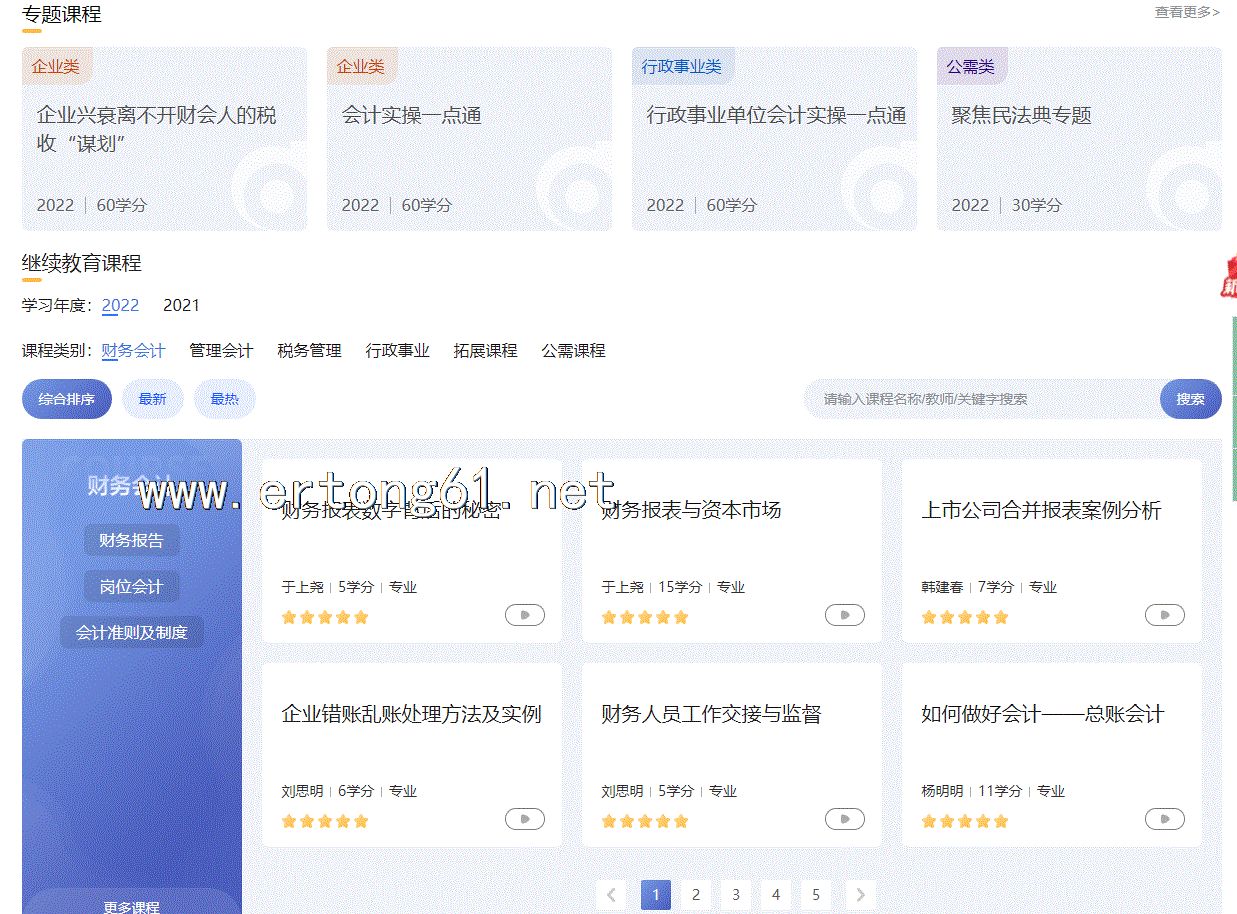This screenshot has height=914, width=1237.
Task: Sort courses by 最新
Action: (152, 399)
